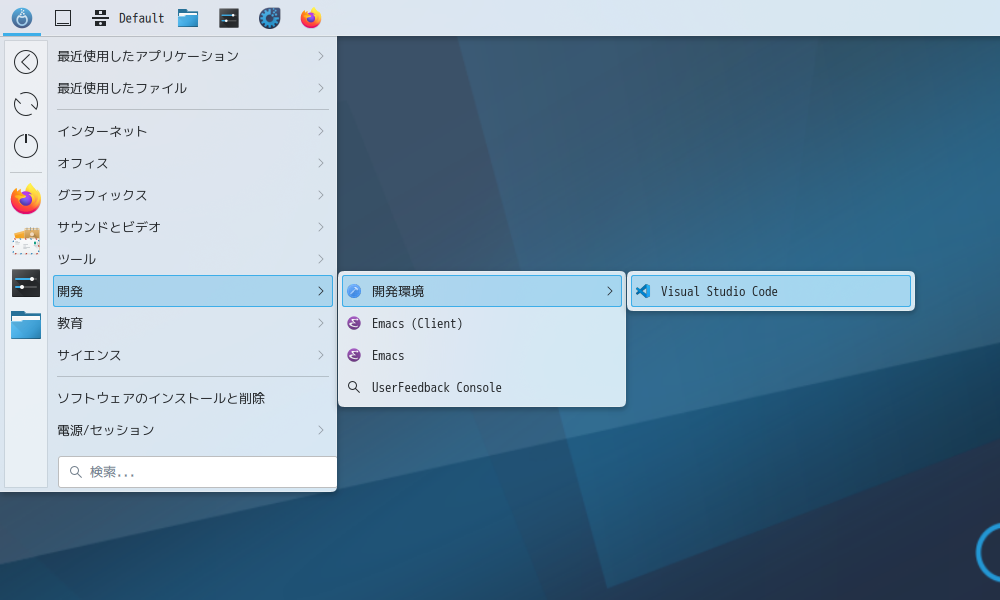1000x600 pixels.
Task: Click the chevron on the グラフィックス row
Action: [x=321, y=195]
